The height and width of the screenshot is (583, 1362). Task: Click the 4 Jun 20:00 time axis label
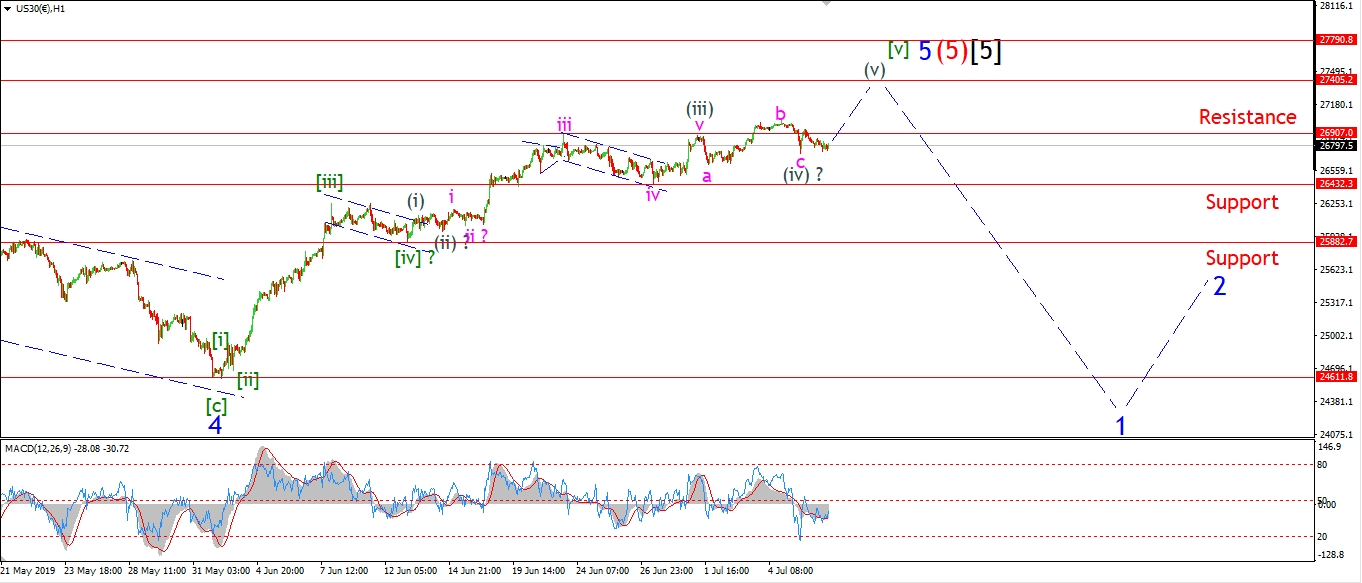[280, 572]
